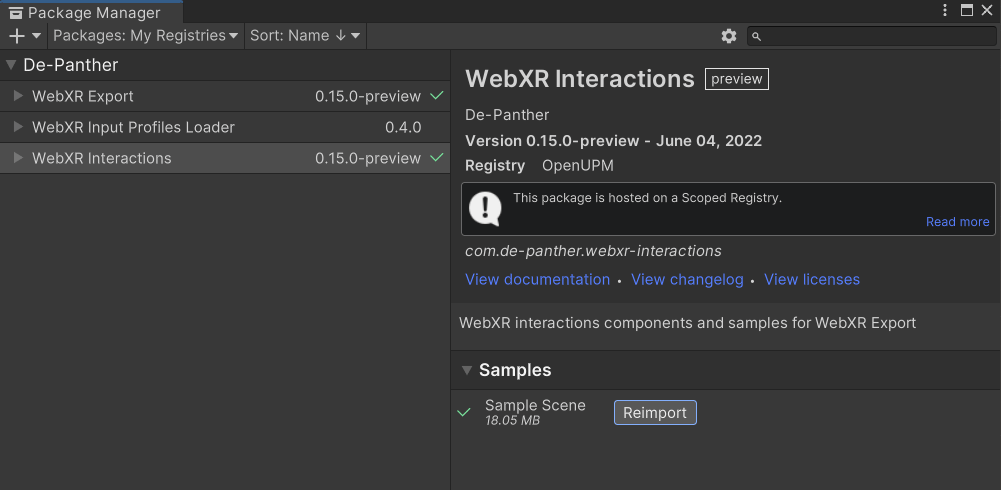Open Package Manager settings gear
This screenshot has height=490, width=1001.
point(728,36)
